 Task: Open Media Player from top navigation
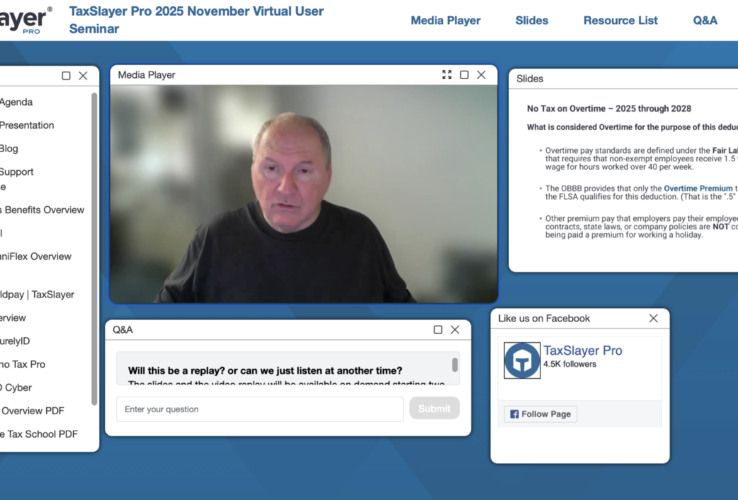tap(445, 20)
